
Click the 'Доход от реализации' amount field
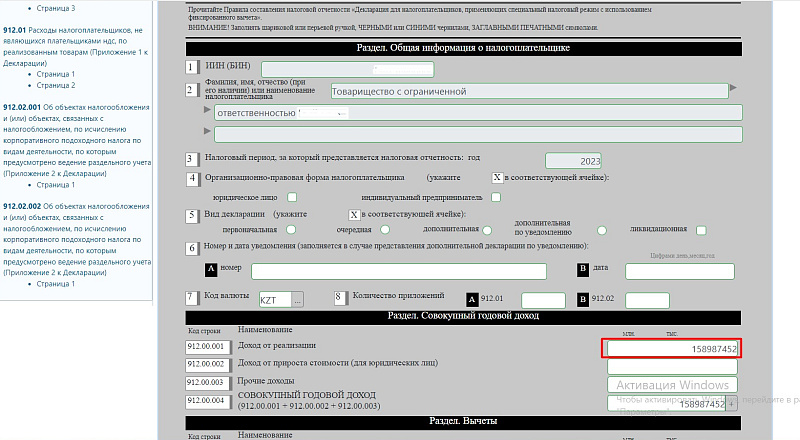coord(672,348)
